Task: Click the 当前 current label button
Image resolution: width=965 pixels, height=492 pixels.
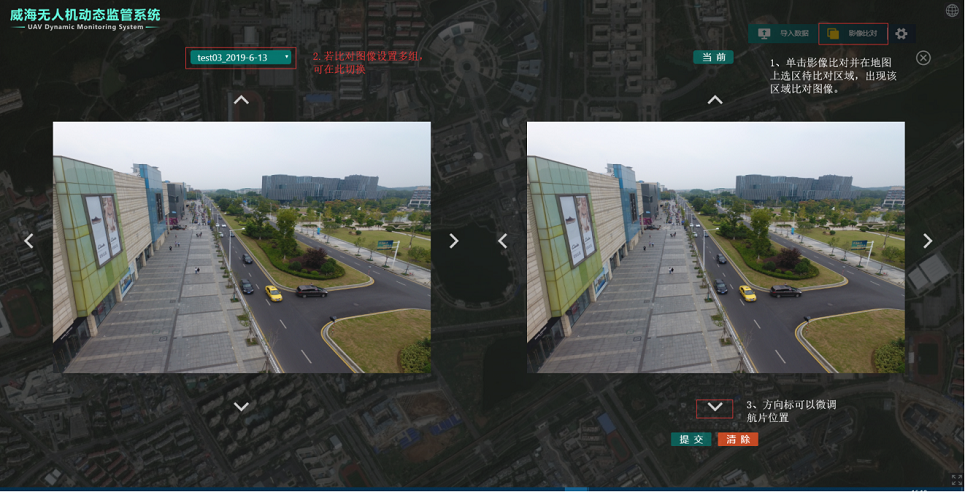Action: 713,58
